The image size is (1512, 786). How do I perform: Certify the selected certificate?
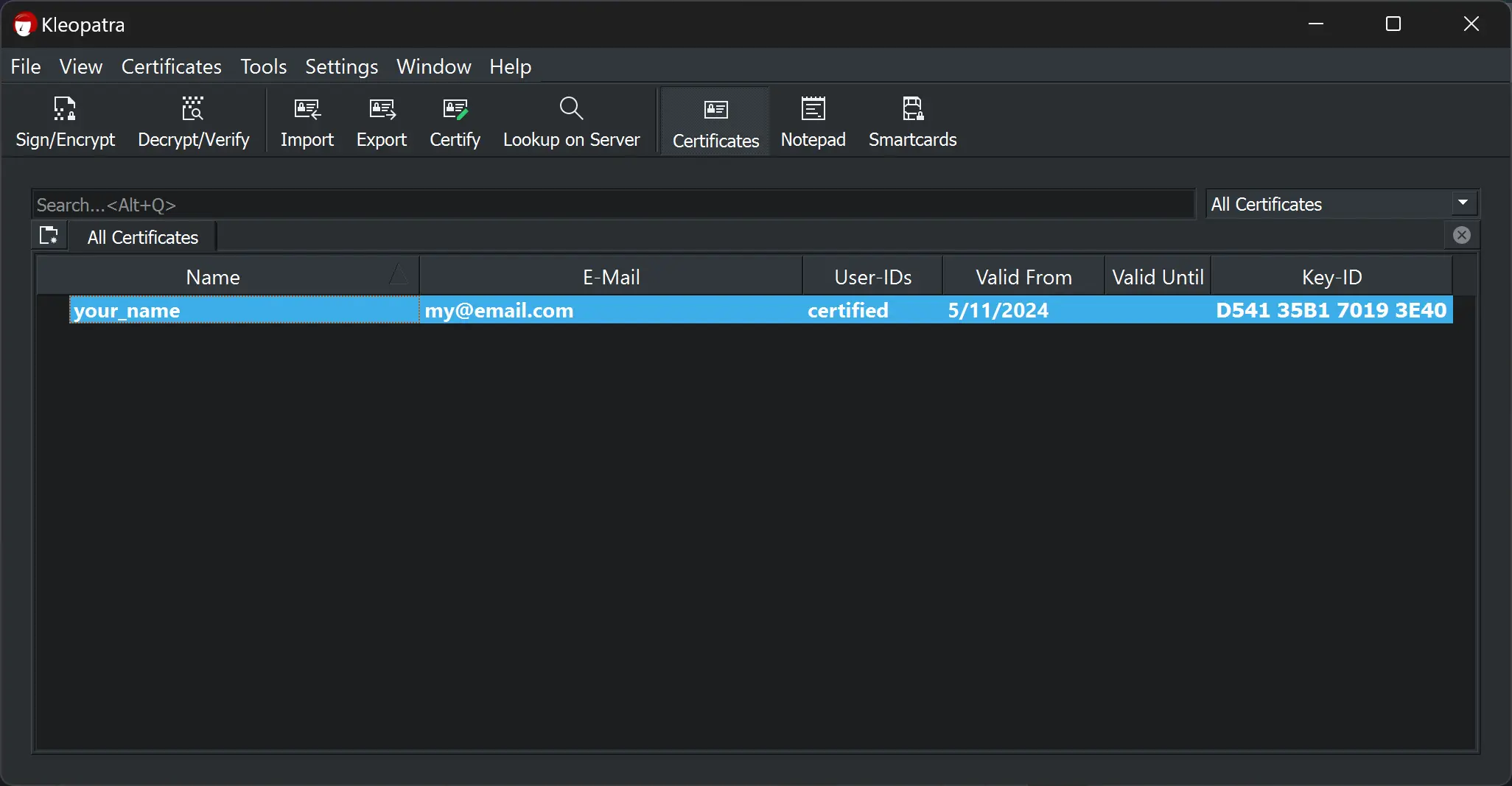[x=455, y=122]
